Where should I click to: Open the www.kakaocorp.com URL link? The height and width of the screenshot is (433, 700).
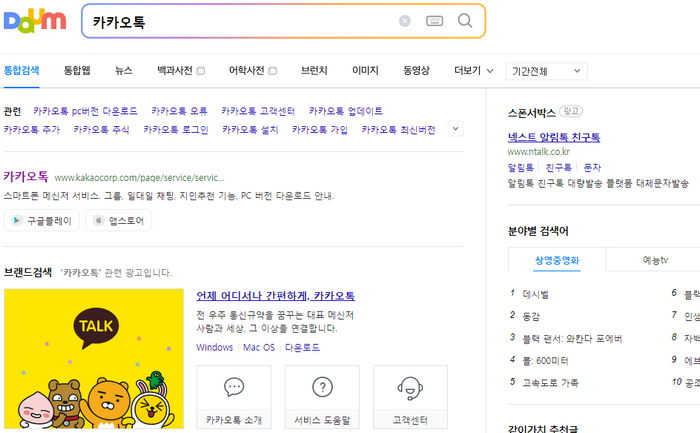click(x=139, y=178)
